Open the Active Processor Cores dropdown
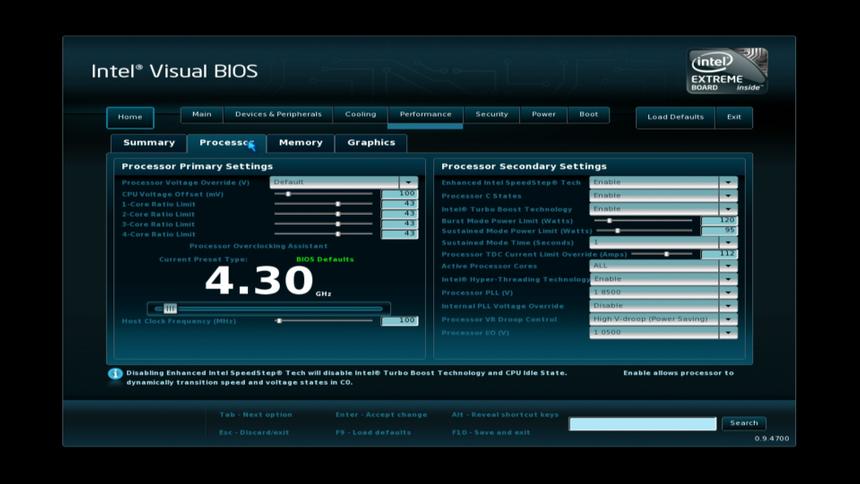 point(728,266)
